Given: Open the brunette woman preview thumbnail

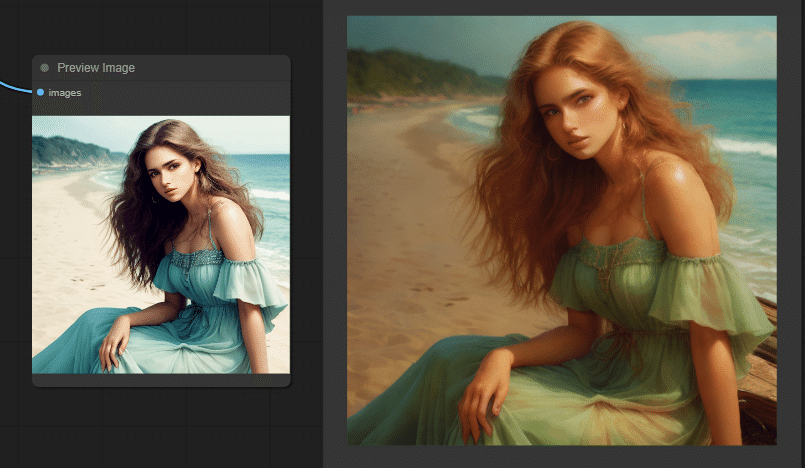Looking at the screenshot, I should tap(161, 245).
